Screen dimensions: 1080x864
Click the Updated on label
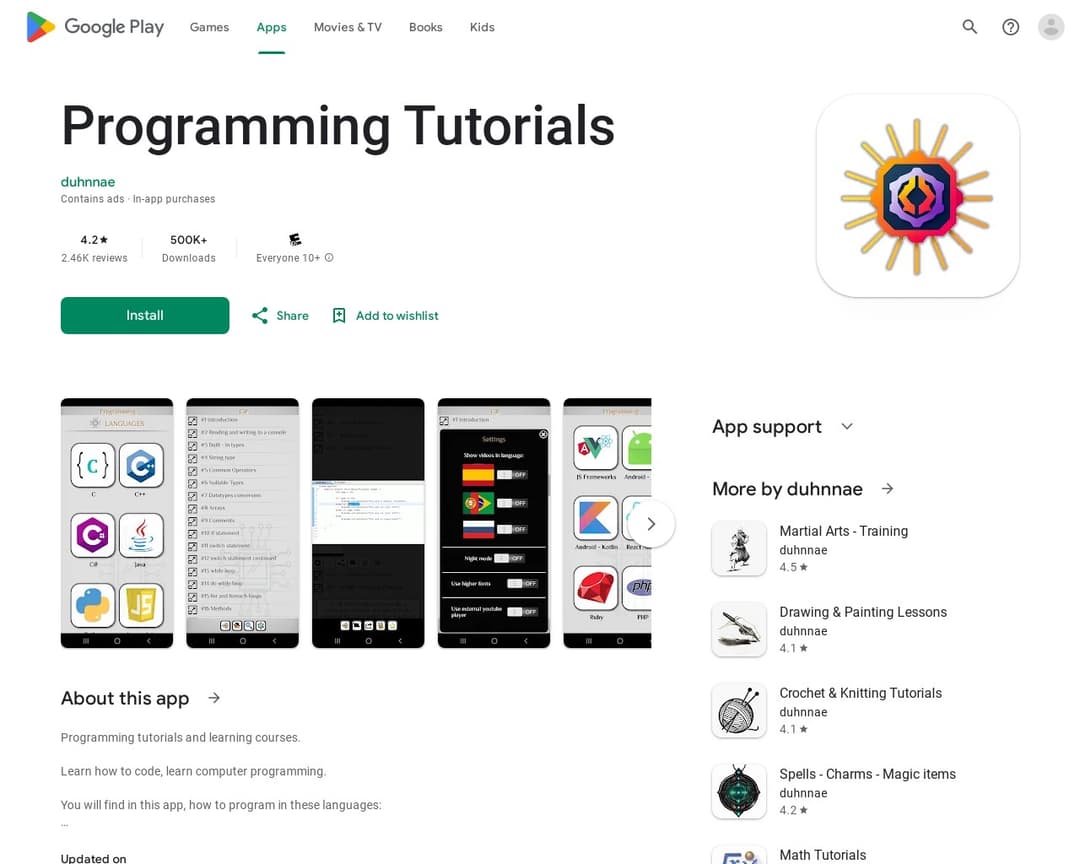(94, 858)
